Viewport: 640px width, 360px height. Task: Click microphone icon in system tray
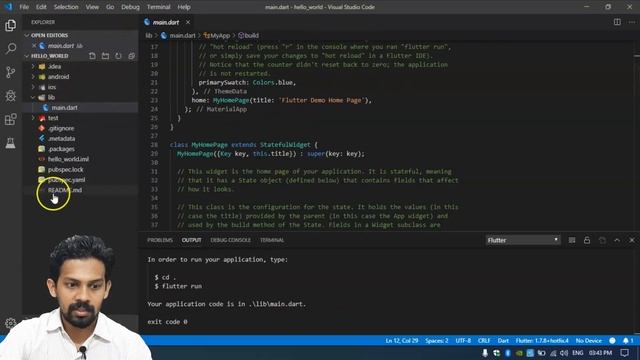coord(484,353)
